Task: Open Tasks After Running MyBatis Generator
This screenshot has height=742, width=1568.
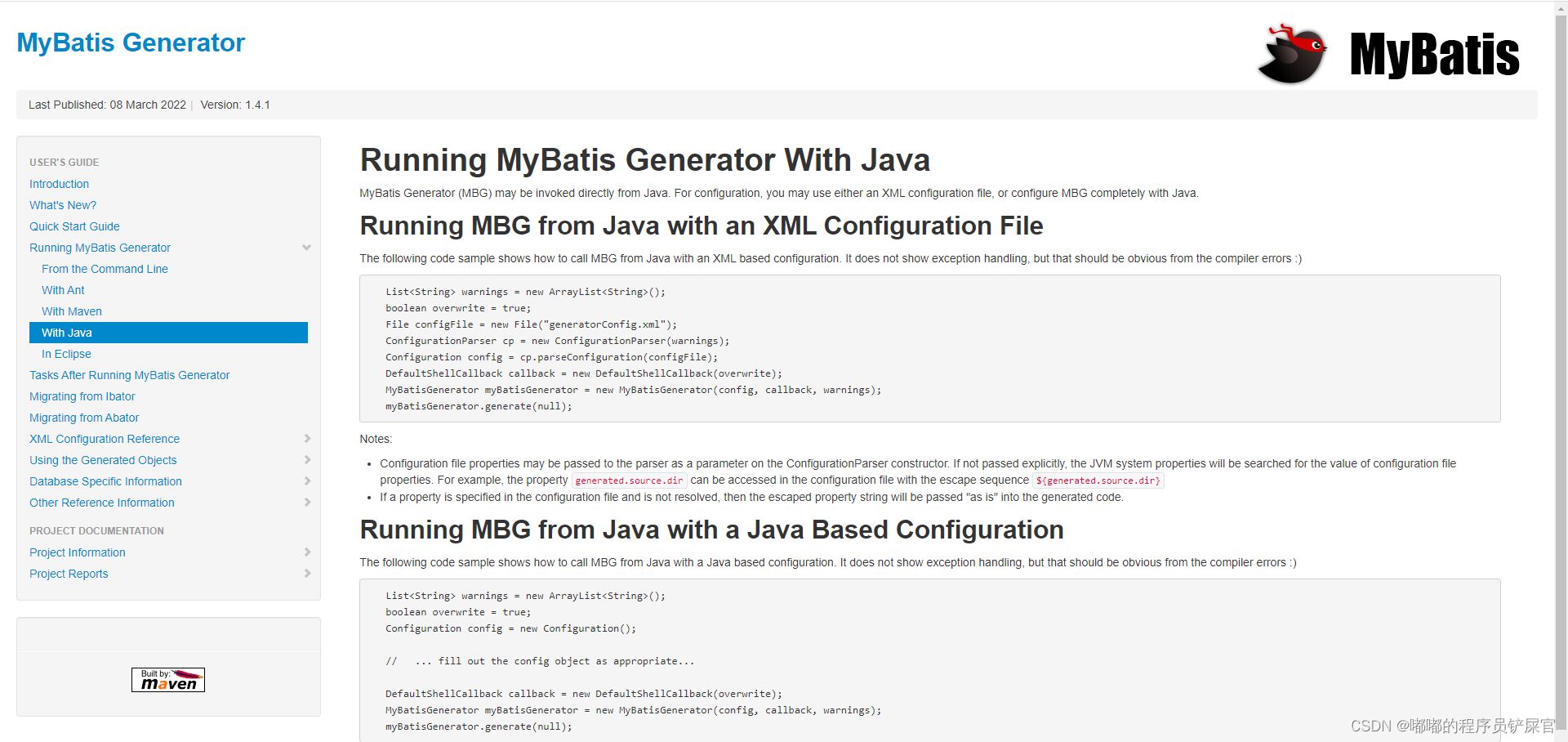Action: (x=130, y=375)
